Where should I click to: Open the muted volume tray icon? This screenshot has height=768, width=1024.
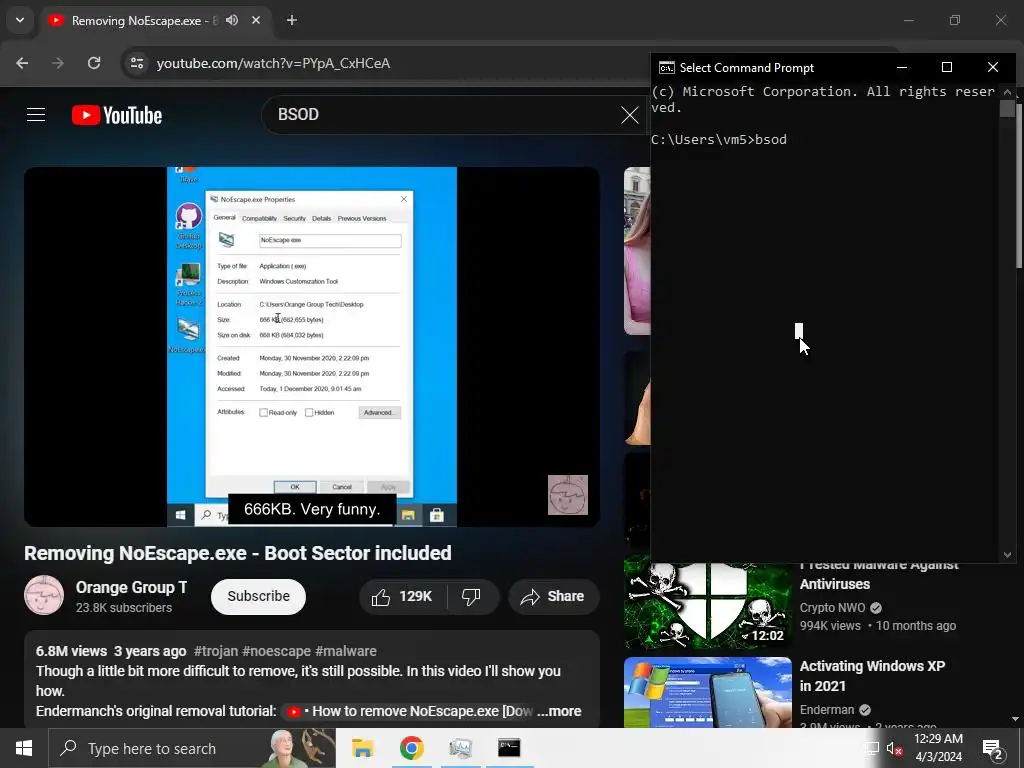click(894, 749)
